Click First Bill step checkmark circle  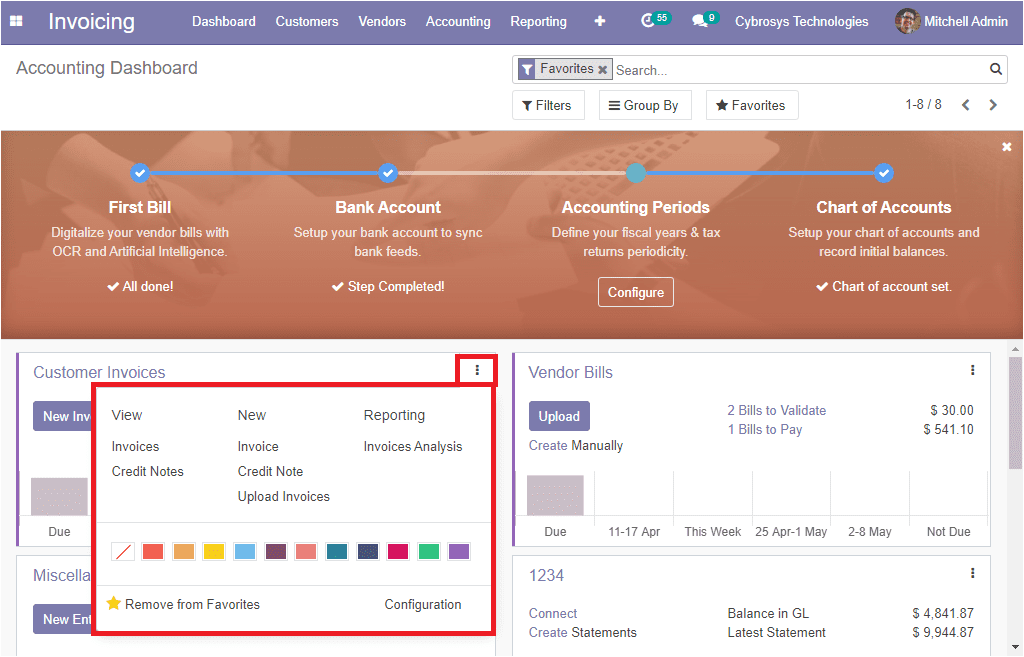click(140, 173)
